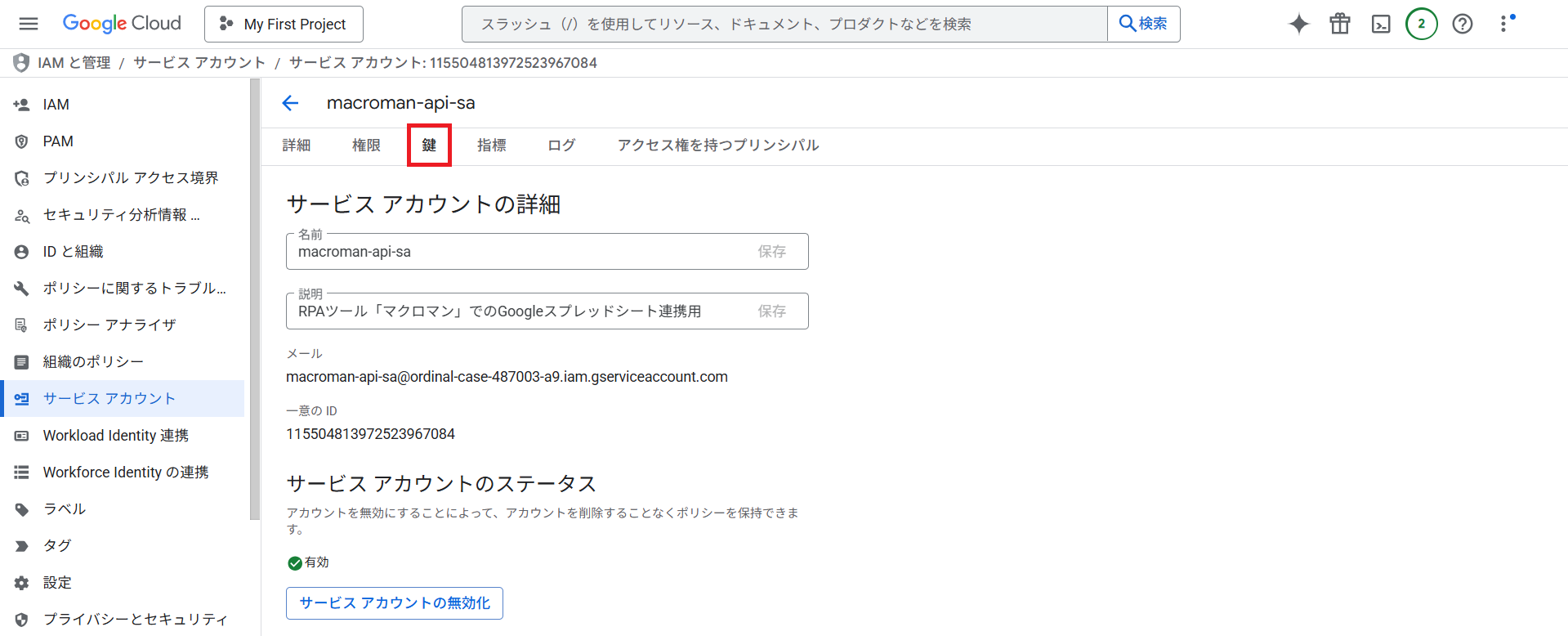Click the back arrow beside macroman-api-sa

pos(290,103)
